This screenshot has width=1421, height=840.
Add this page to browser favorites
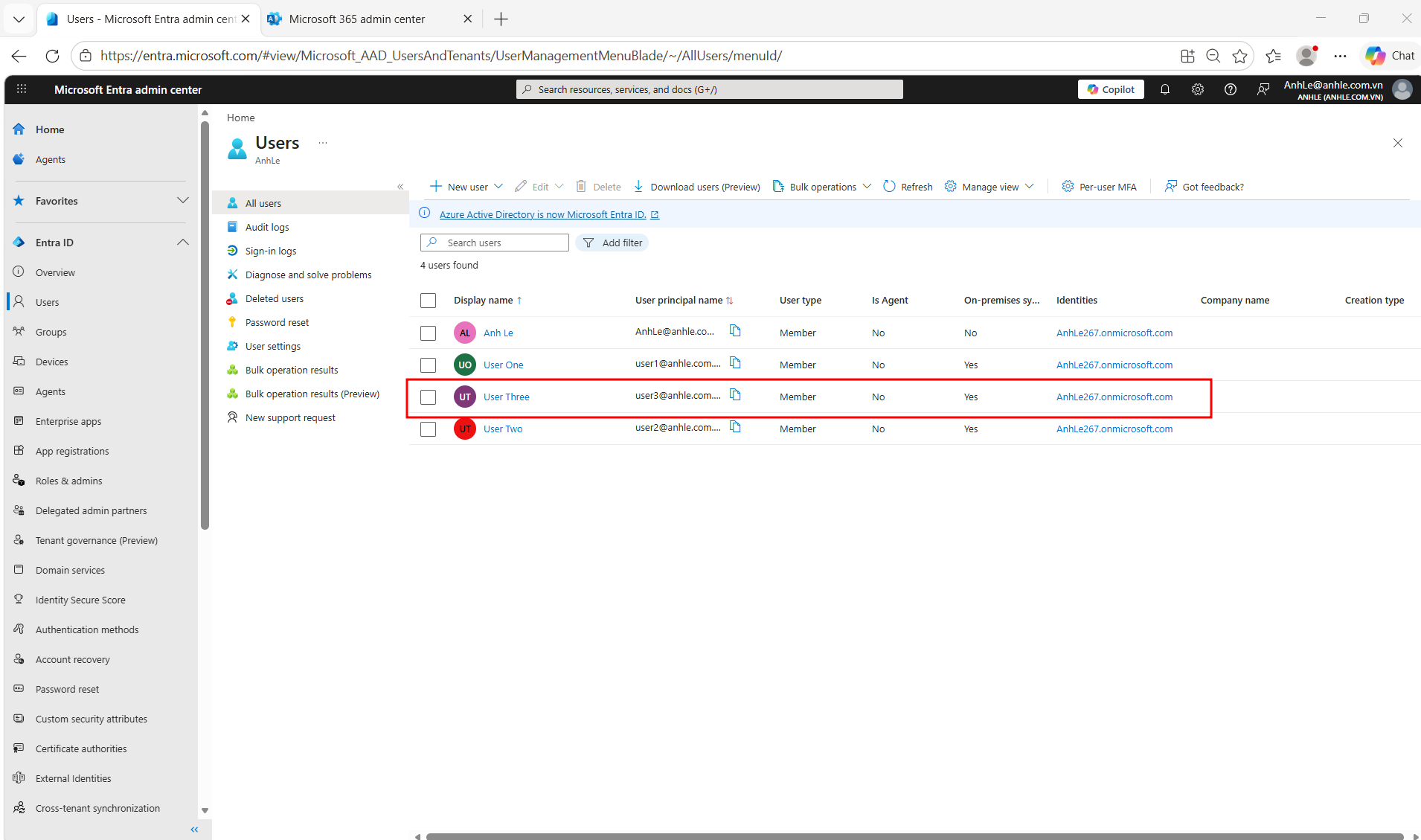point(1239,56)
